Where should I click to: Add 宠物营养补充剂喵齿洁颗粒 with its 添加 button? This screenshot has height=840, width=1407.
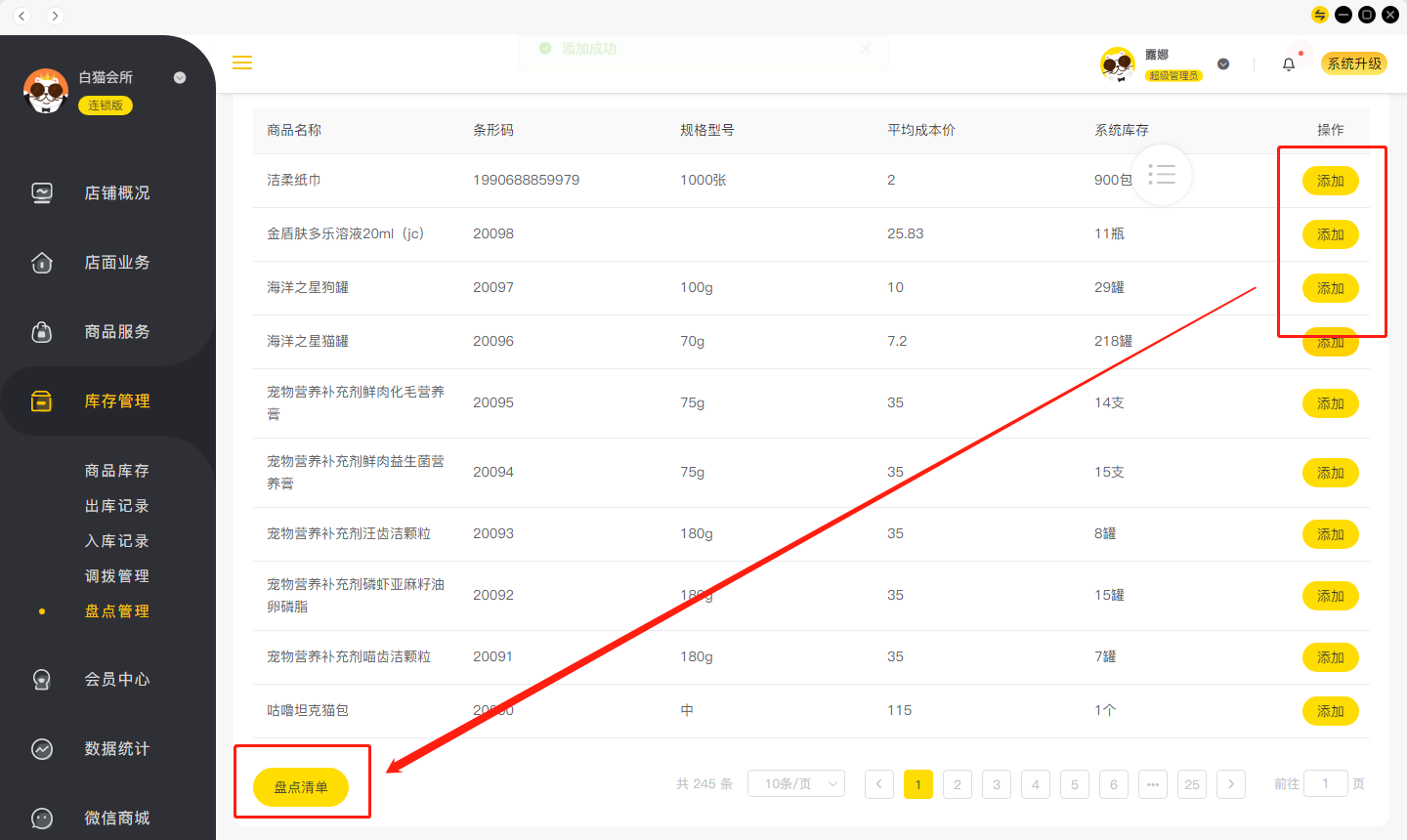click(1331, 657)
